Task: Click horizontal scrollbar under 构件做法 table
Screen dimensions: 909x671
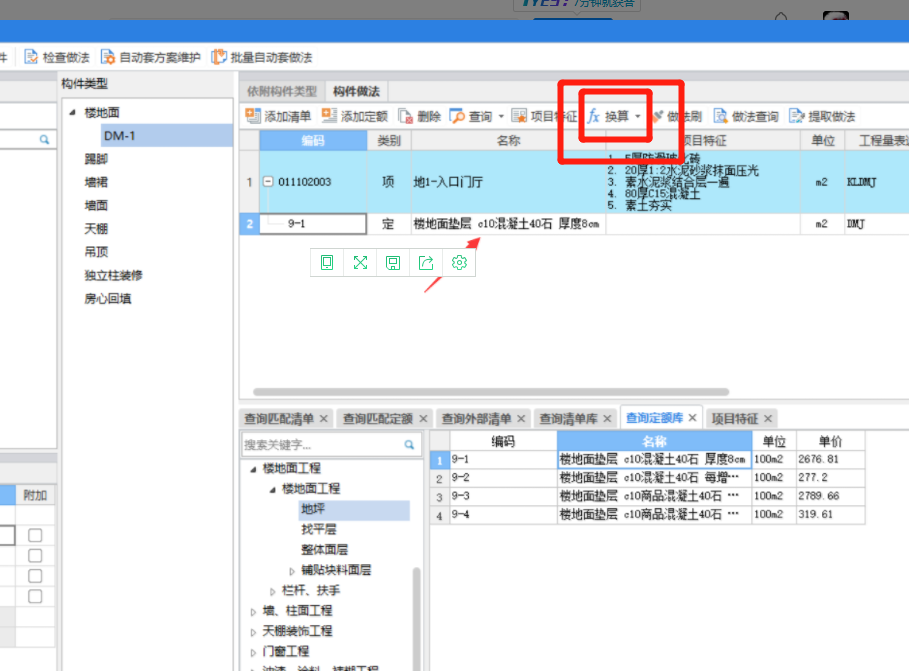Action: pyautogui.click(x=491, y=391)
